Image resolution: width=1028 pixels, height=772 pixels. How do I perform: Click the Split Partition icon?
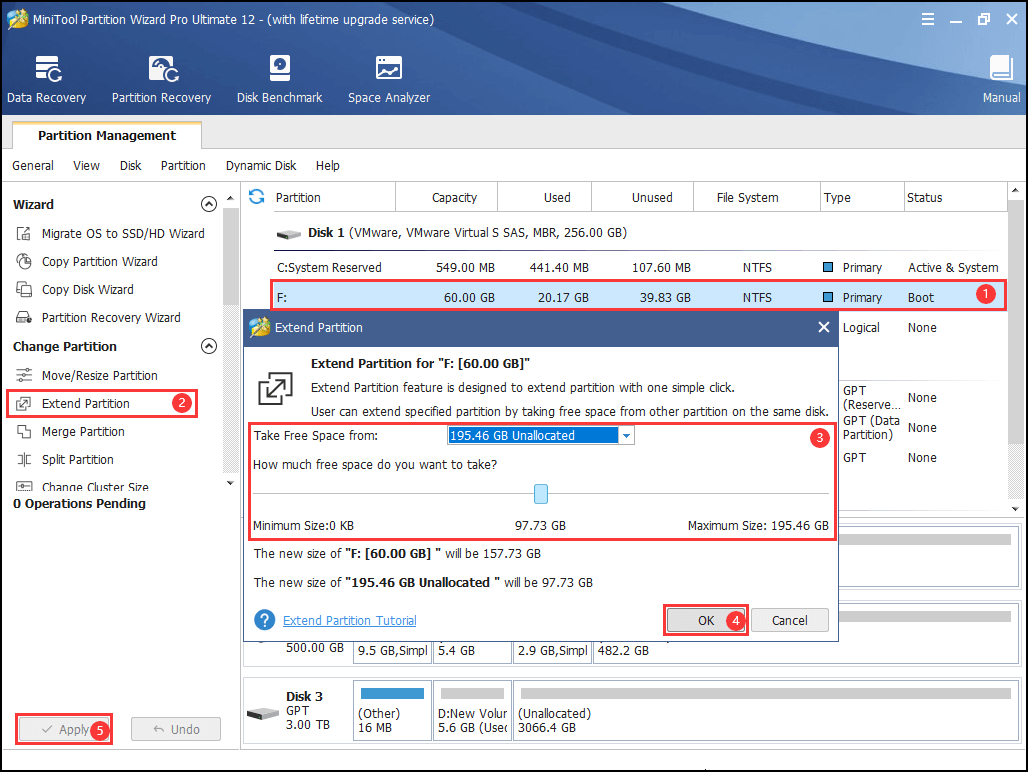click(24, 460)
